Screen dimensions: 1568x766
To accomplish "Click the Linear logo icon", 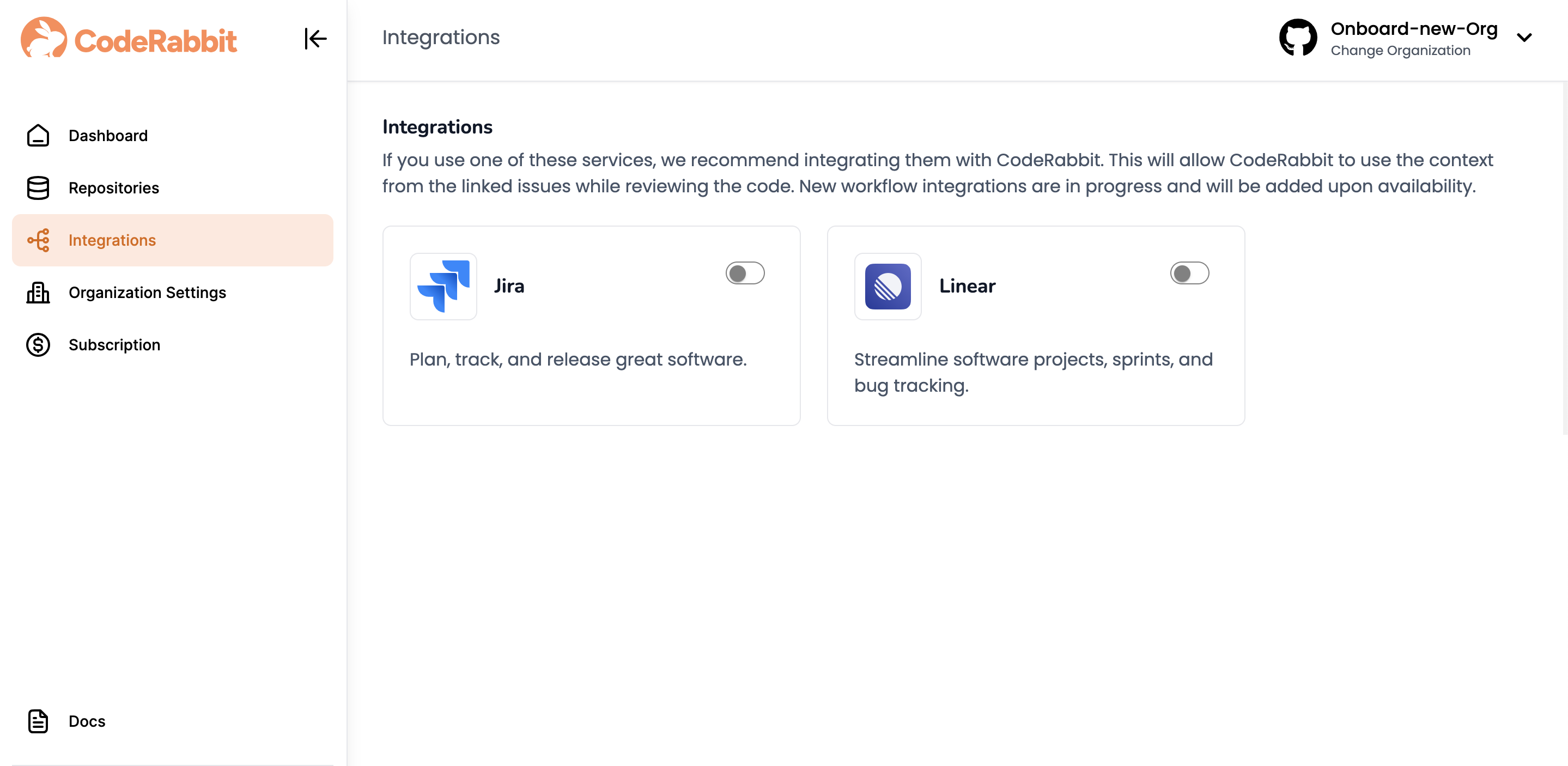I will point(888,286).
